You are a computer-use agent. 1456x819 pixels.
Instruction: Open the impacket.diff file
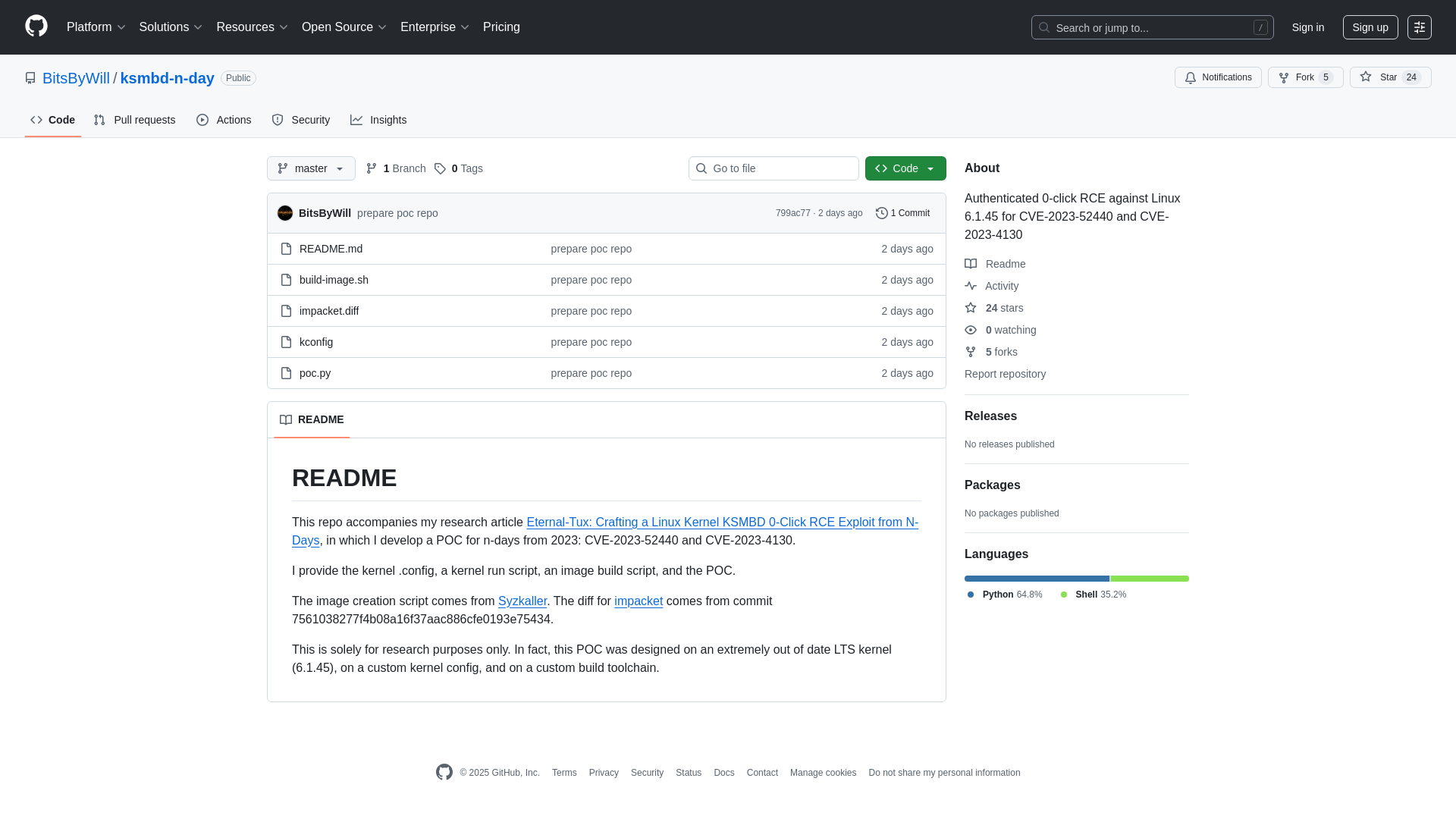tap(329, 311)
